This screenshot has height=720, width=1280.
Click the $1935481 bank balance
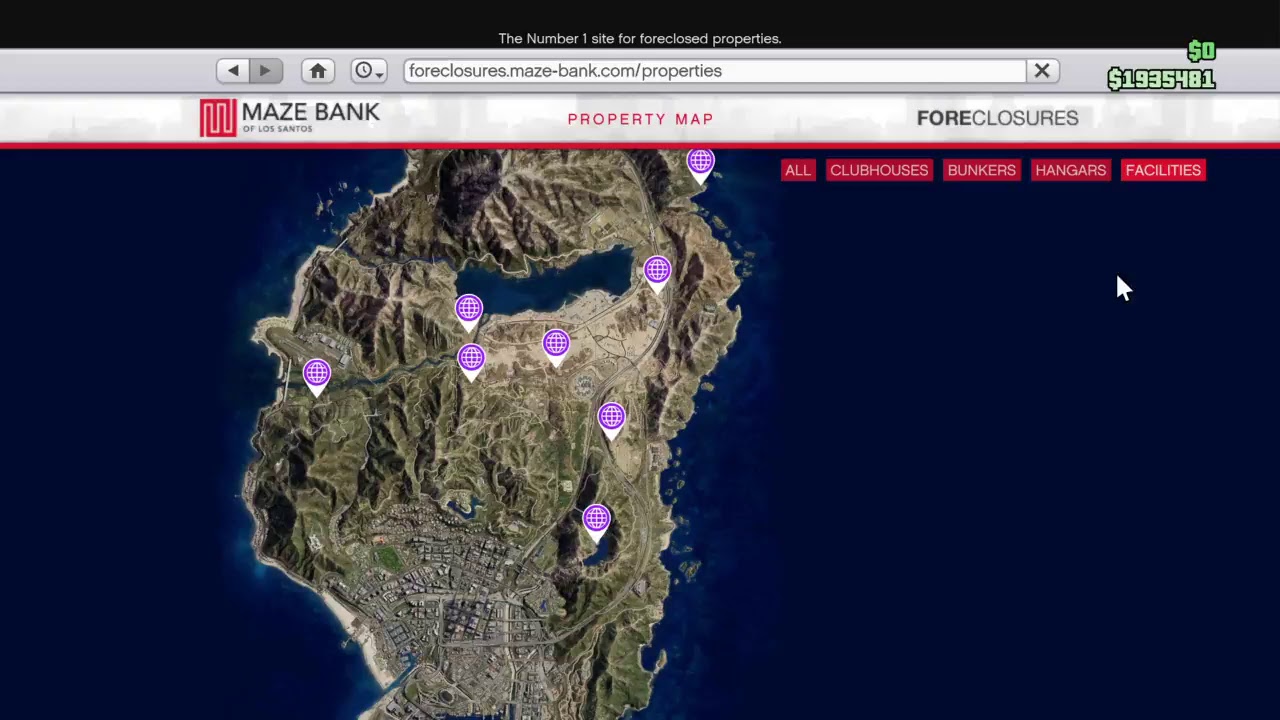[1161, 79]
